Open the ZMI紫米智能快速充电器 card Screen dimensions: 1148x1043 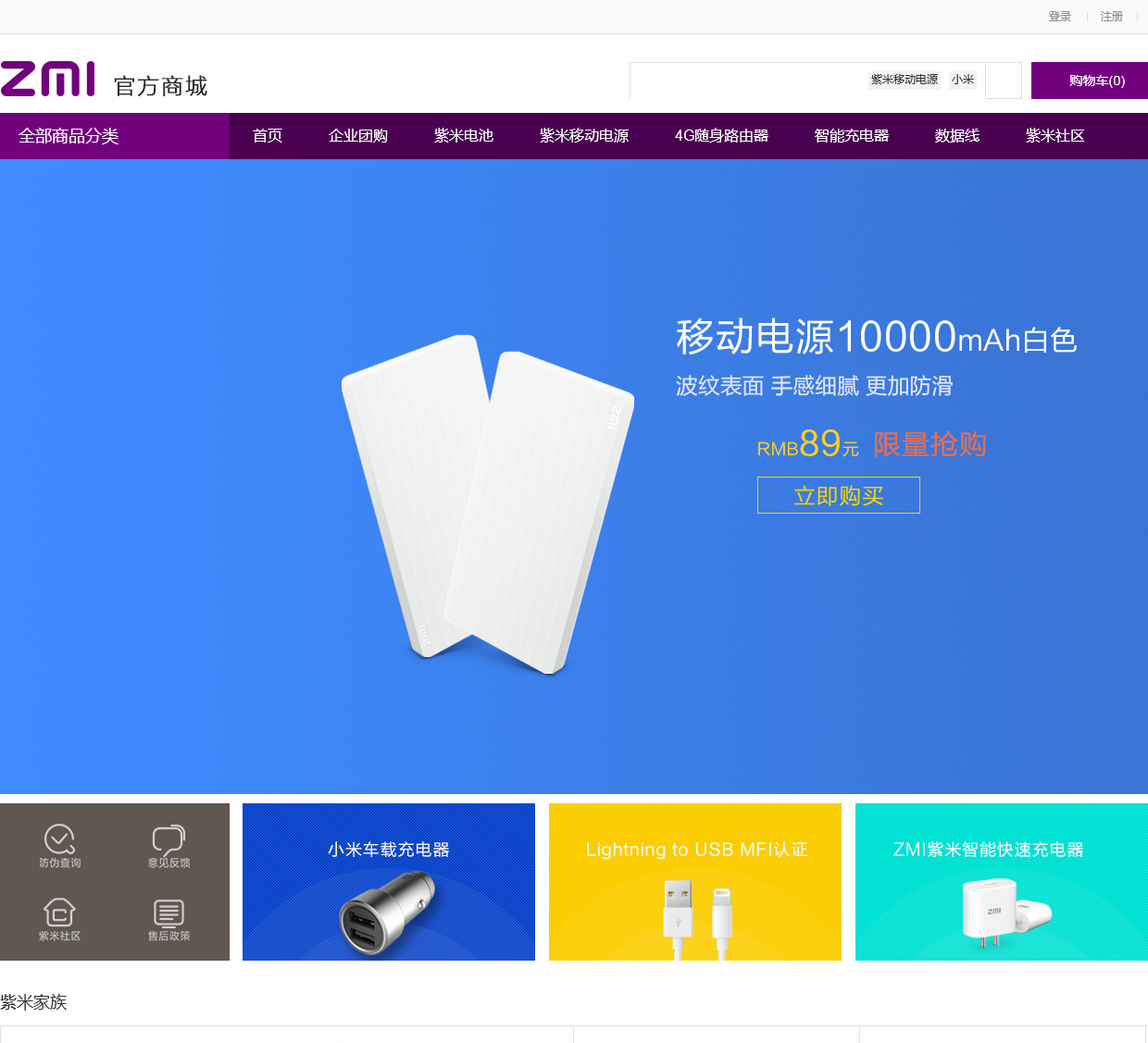point(1002,882)
